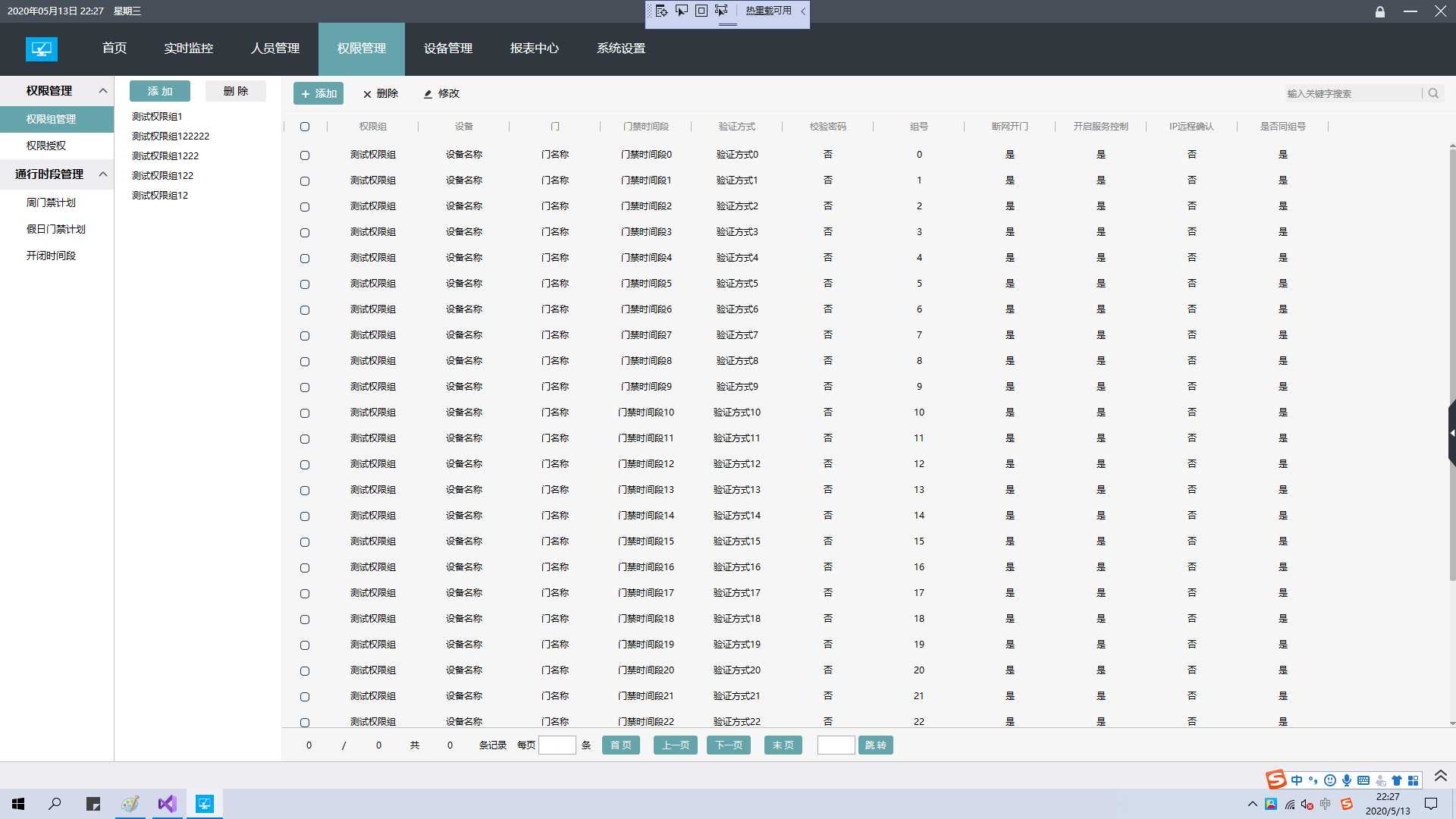Click the microphone voice input icon
This screenshot has width=1456, height=819.
(x=1347, y=780)
